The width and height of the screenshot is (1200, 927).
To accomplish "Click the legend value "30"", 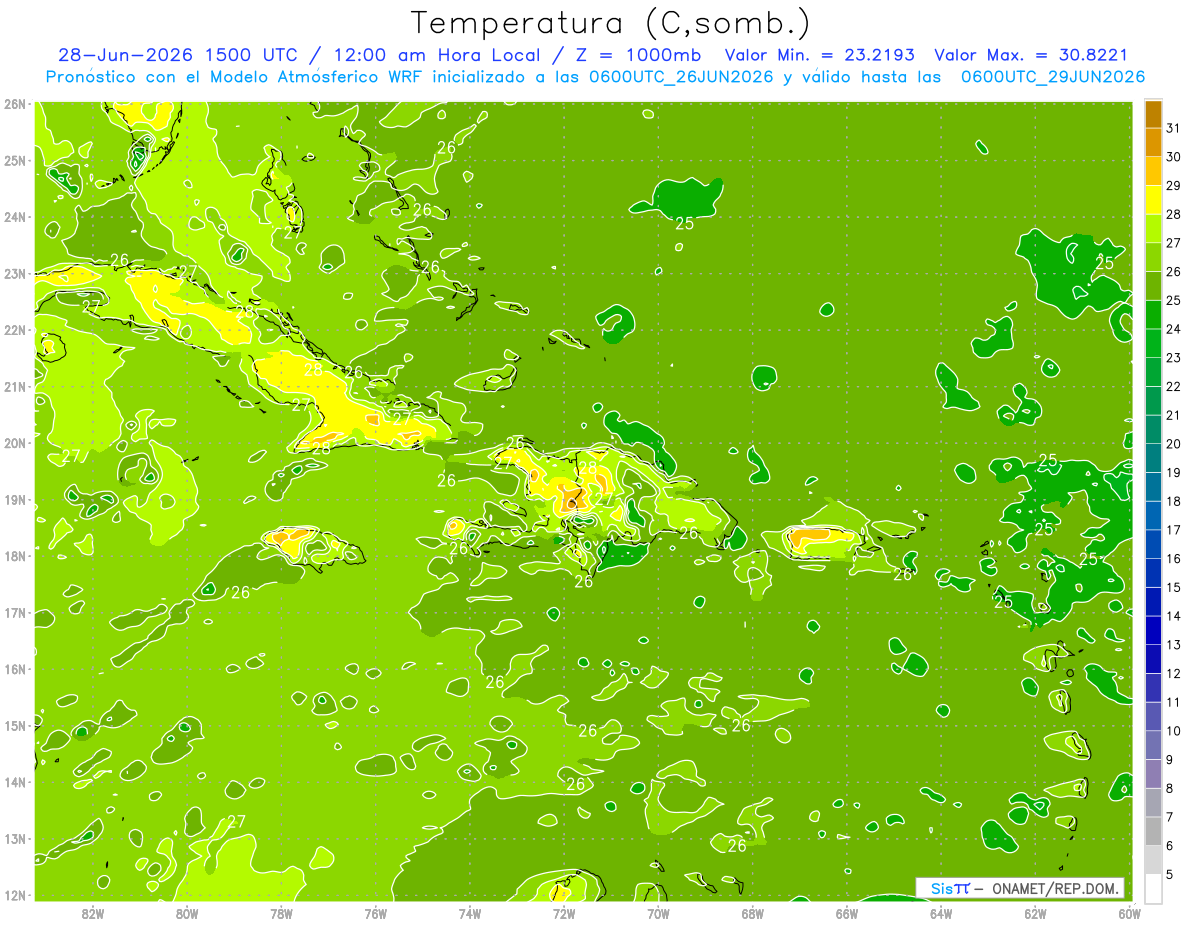I will click(1174, 157).
